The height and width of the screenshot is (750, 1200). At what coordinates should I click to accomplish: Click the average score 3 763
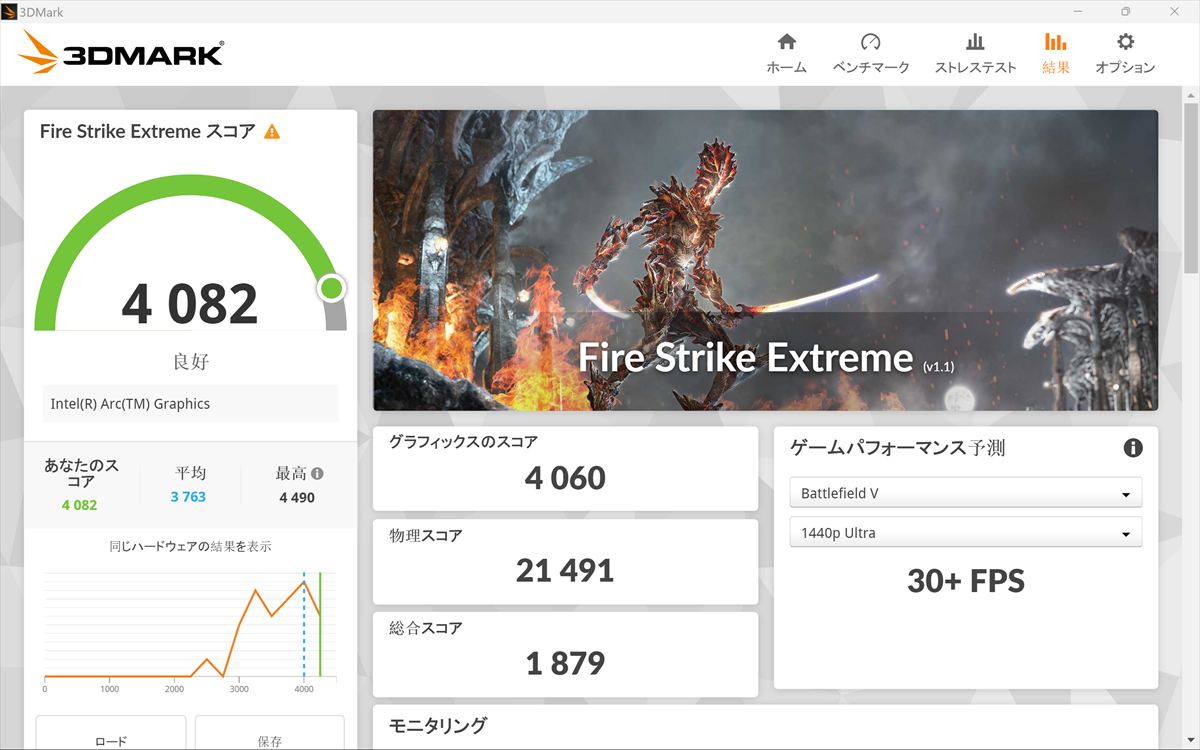tap(188, 497)
